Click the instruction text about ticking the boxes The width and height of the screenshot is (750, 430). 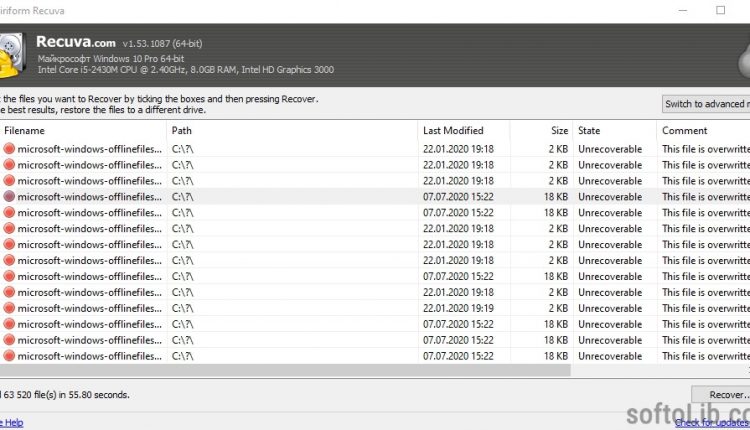click(x=159, y=99)
